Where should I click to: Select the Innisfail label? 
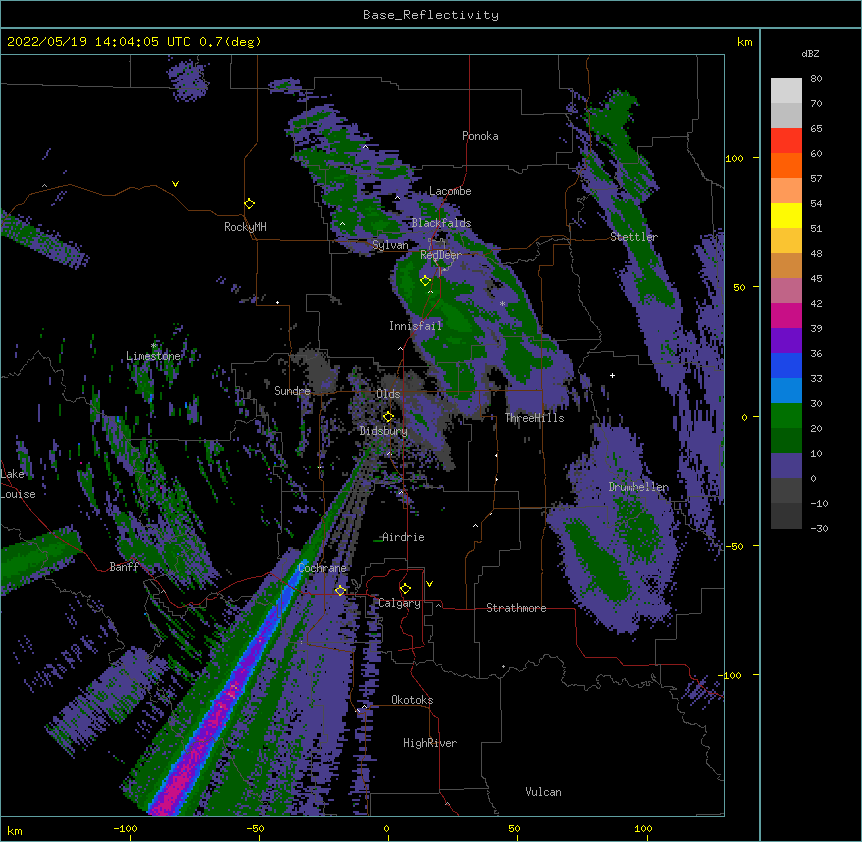416,326
